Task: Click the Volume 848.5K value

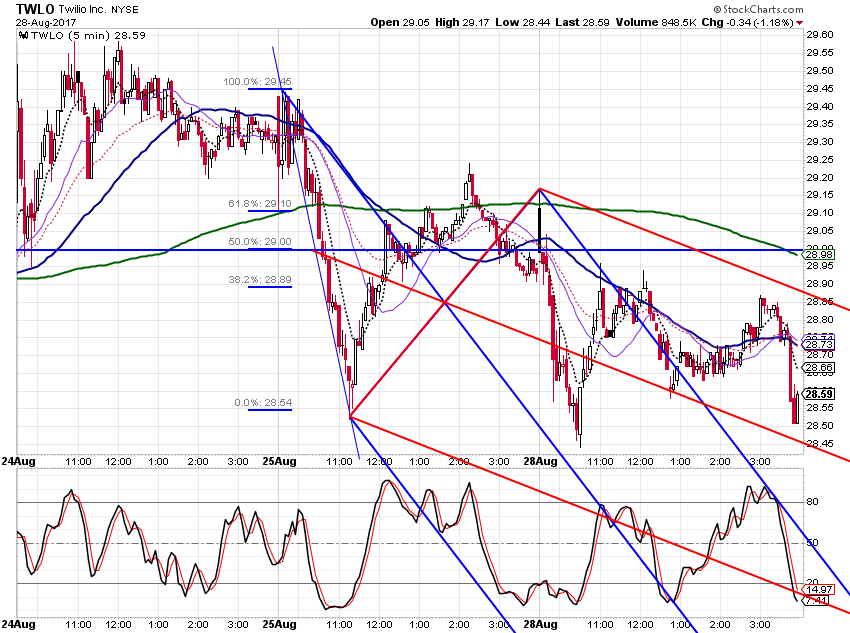Action: [x=656, y=23]
